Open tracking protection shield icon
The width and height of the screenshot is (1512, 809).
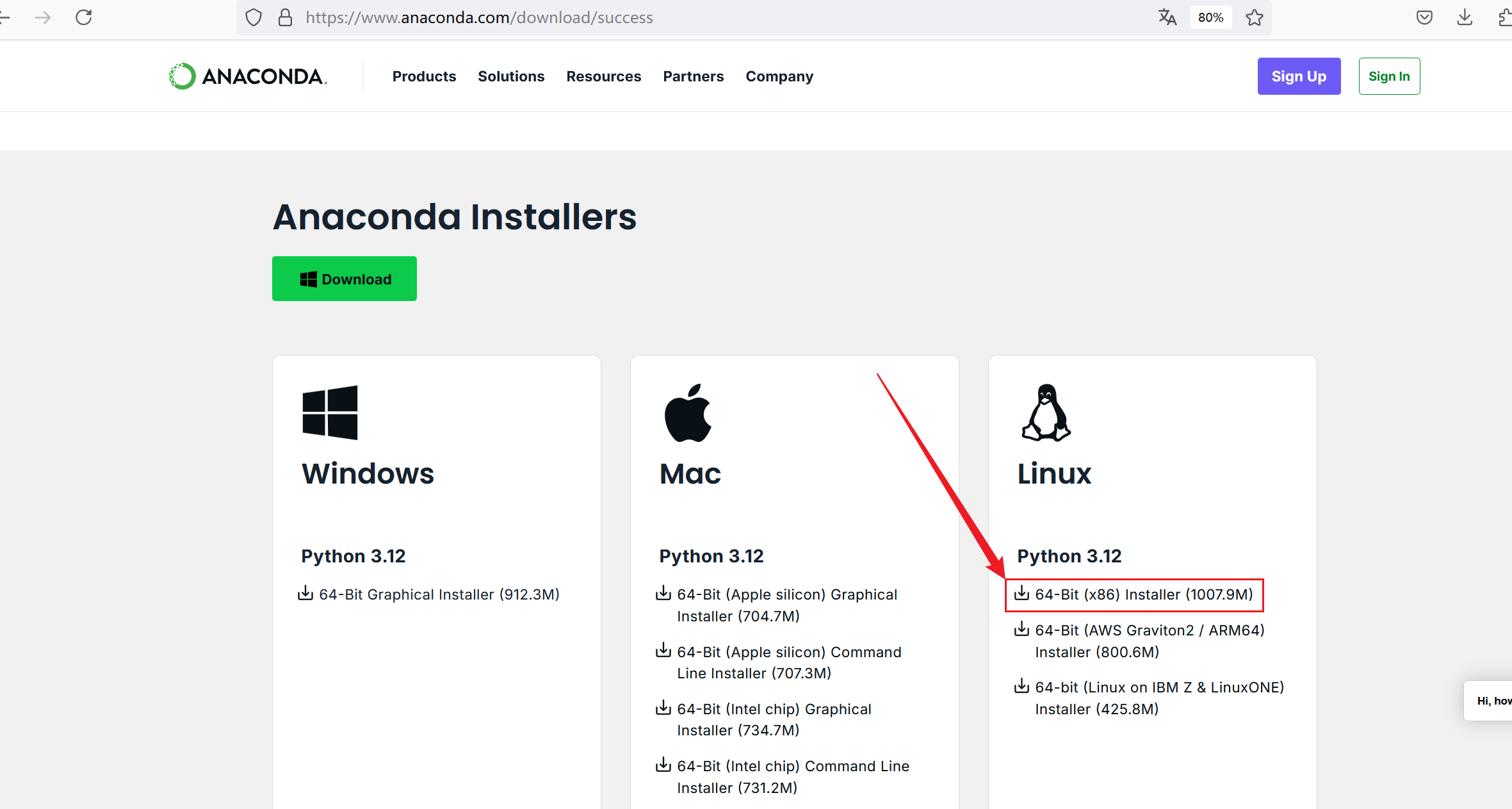click(x=254, y=17)
